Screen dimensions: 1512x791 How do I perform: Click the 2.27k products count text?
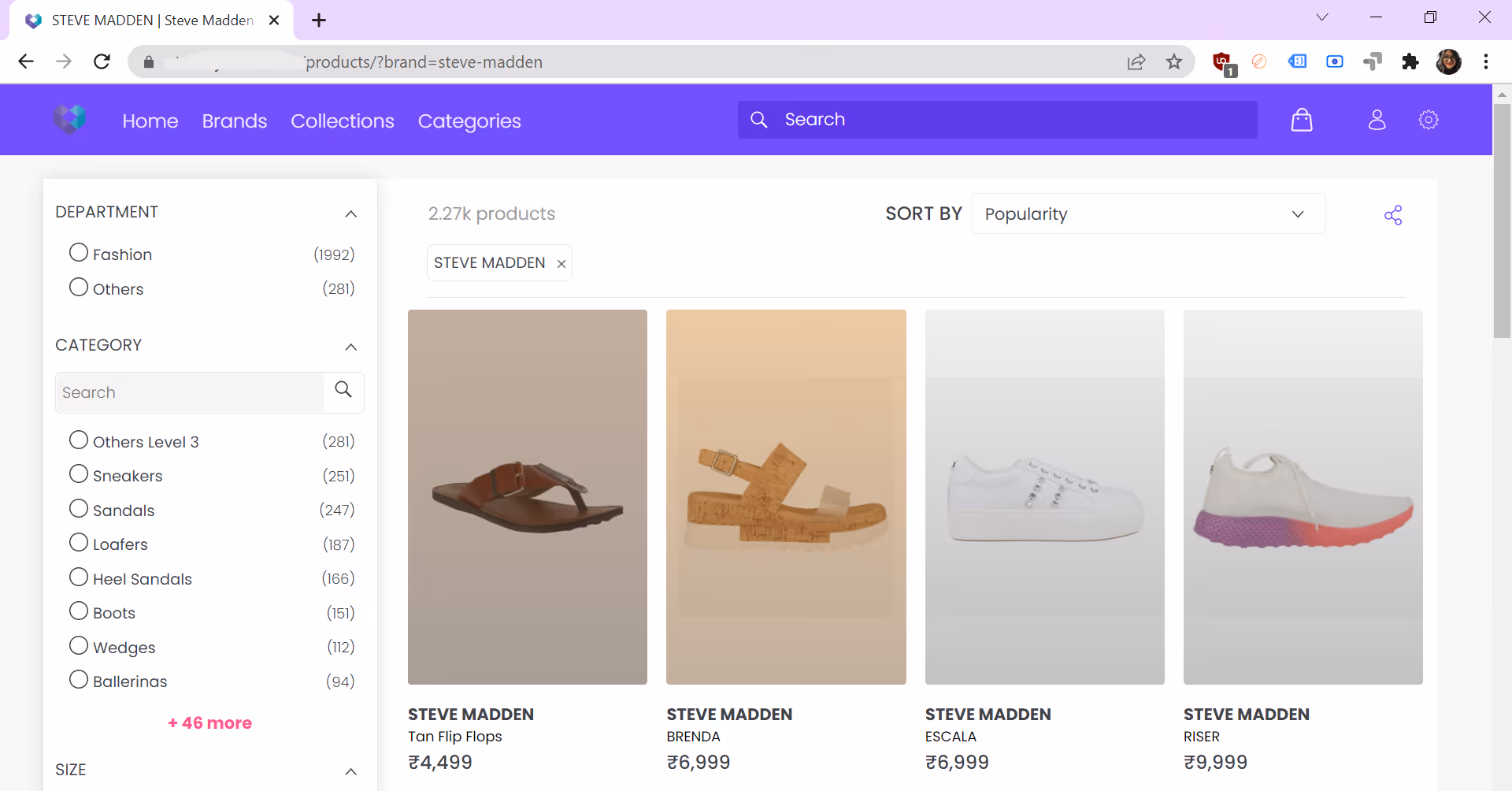(491, 214)
